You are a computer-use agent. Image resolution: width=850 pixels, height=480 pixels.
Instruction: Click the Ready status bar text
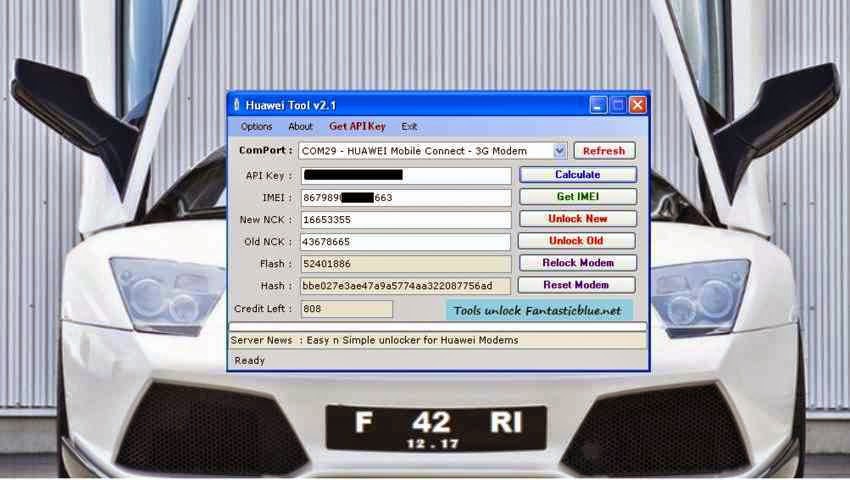[x=249, y=361]
